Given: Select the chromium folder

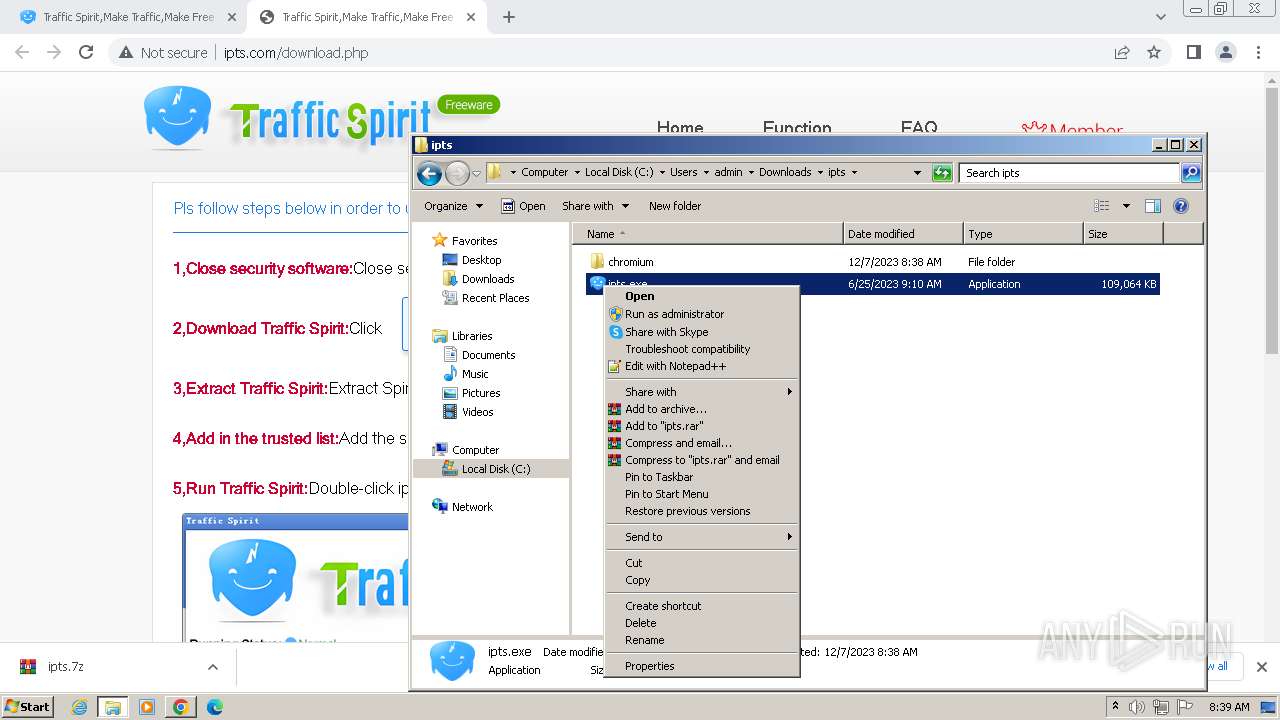Looking at the screenshot, I should point(630,262).
